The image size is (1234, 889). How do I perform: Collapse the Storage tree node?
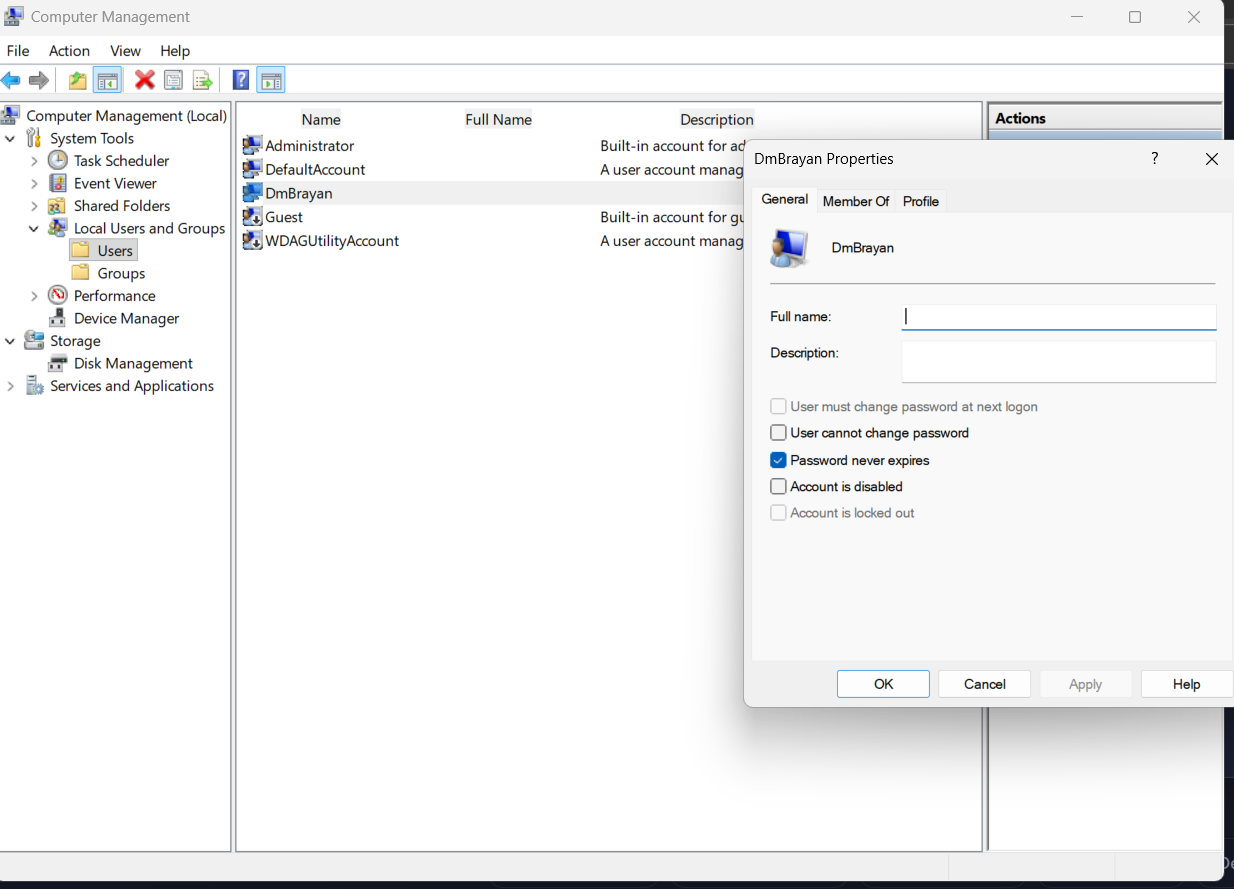click(x=10, y=341)
